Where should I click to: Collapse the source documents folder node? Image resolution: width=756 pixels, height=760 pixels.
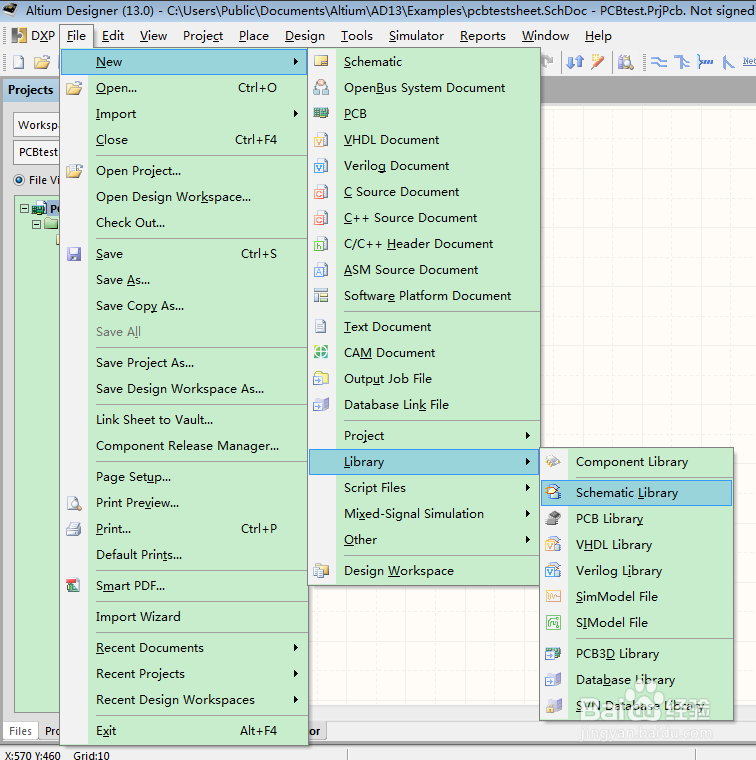[x=36, y=224]
